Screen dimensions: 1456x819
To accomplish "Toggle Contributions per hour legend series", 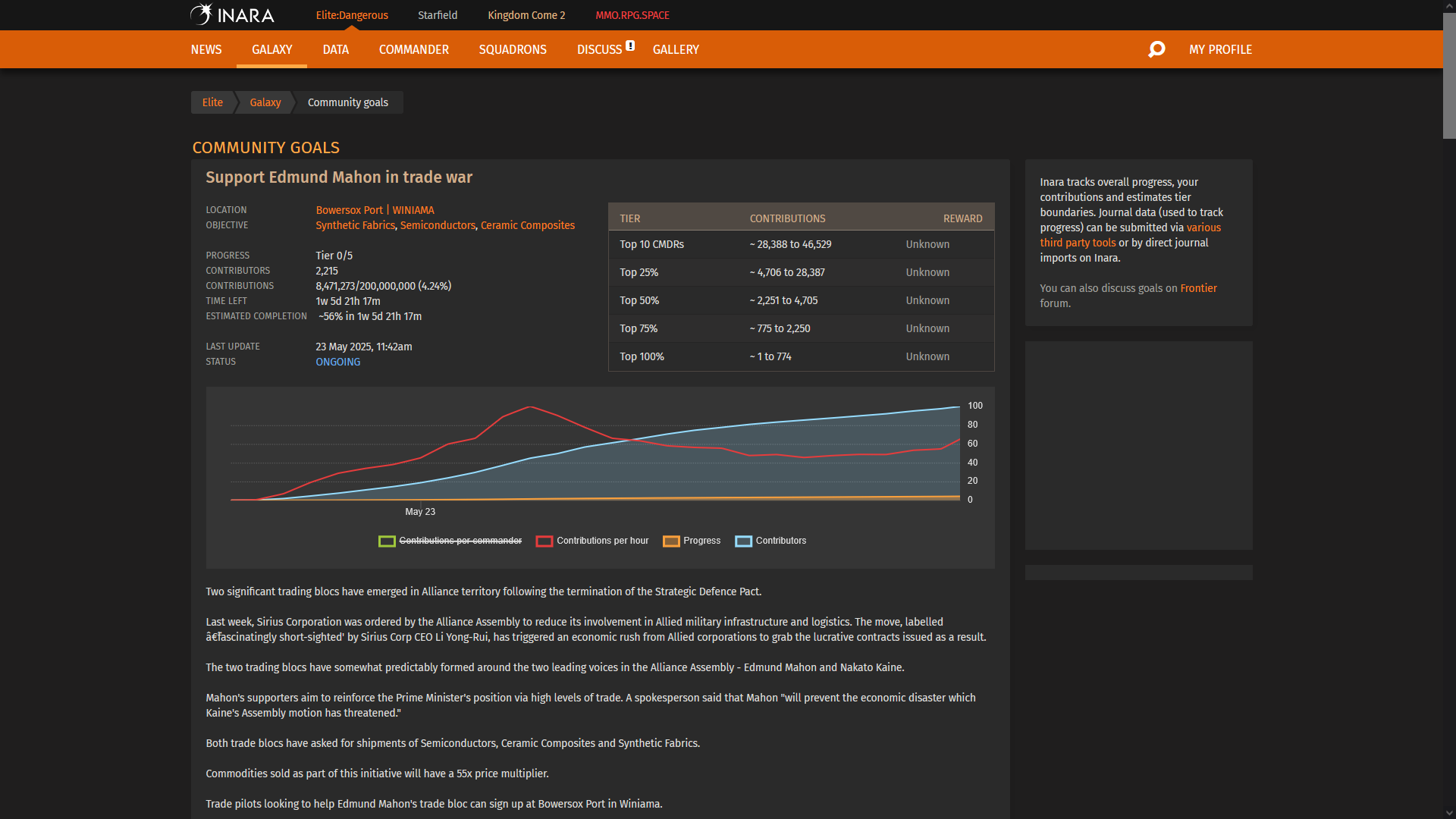I will click(602, 541).
